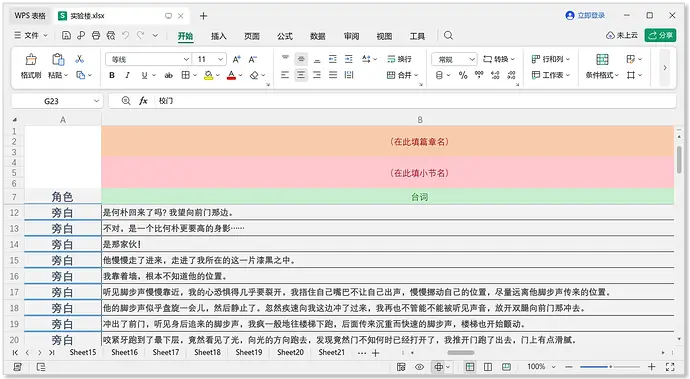Click the 分享 share button
This screenshot has width=690, height=379.
[660, 35]
